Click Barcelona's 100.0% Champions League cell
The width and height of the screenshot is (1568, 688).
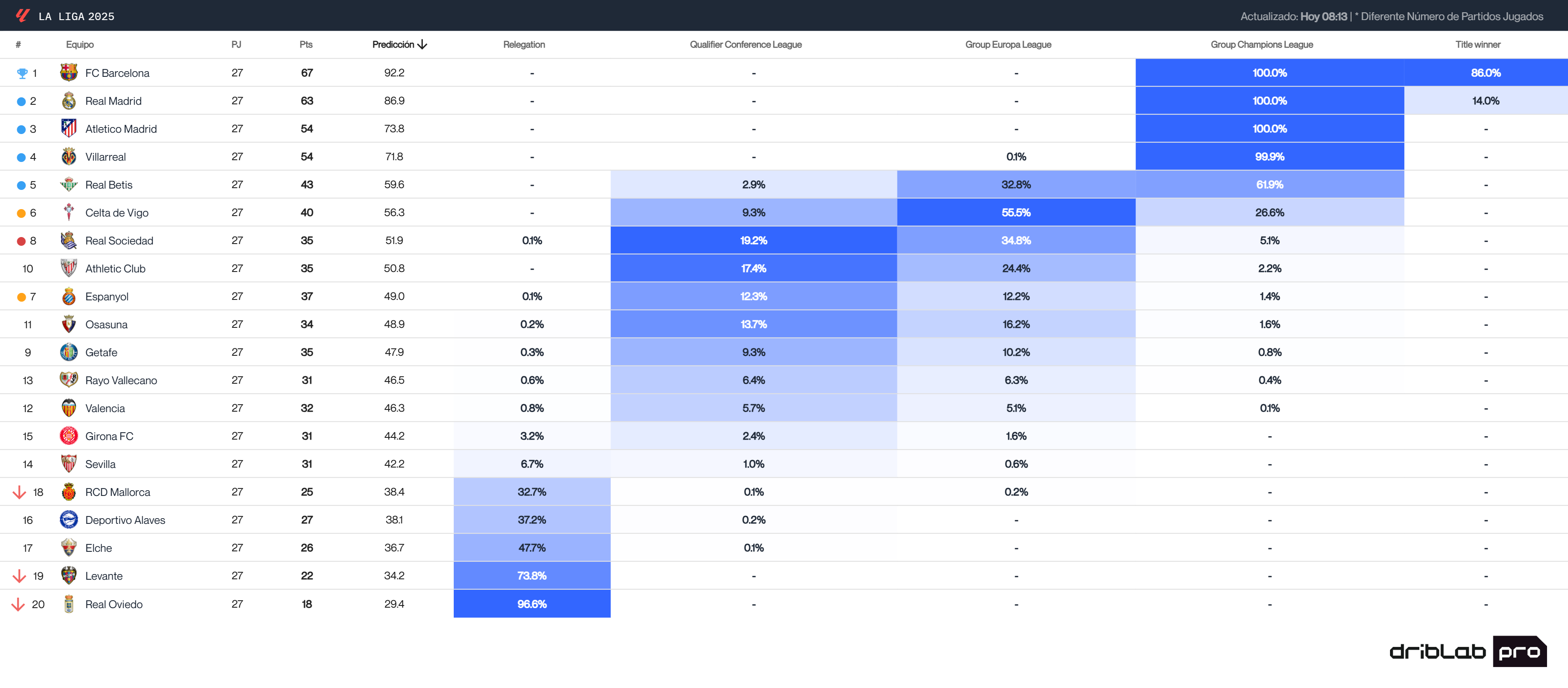[1270, 72]
